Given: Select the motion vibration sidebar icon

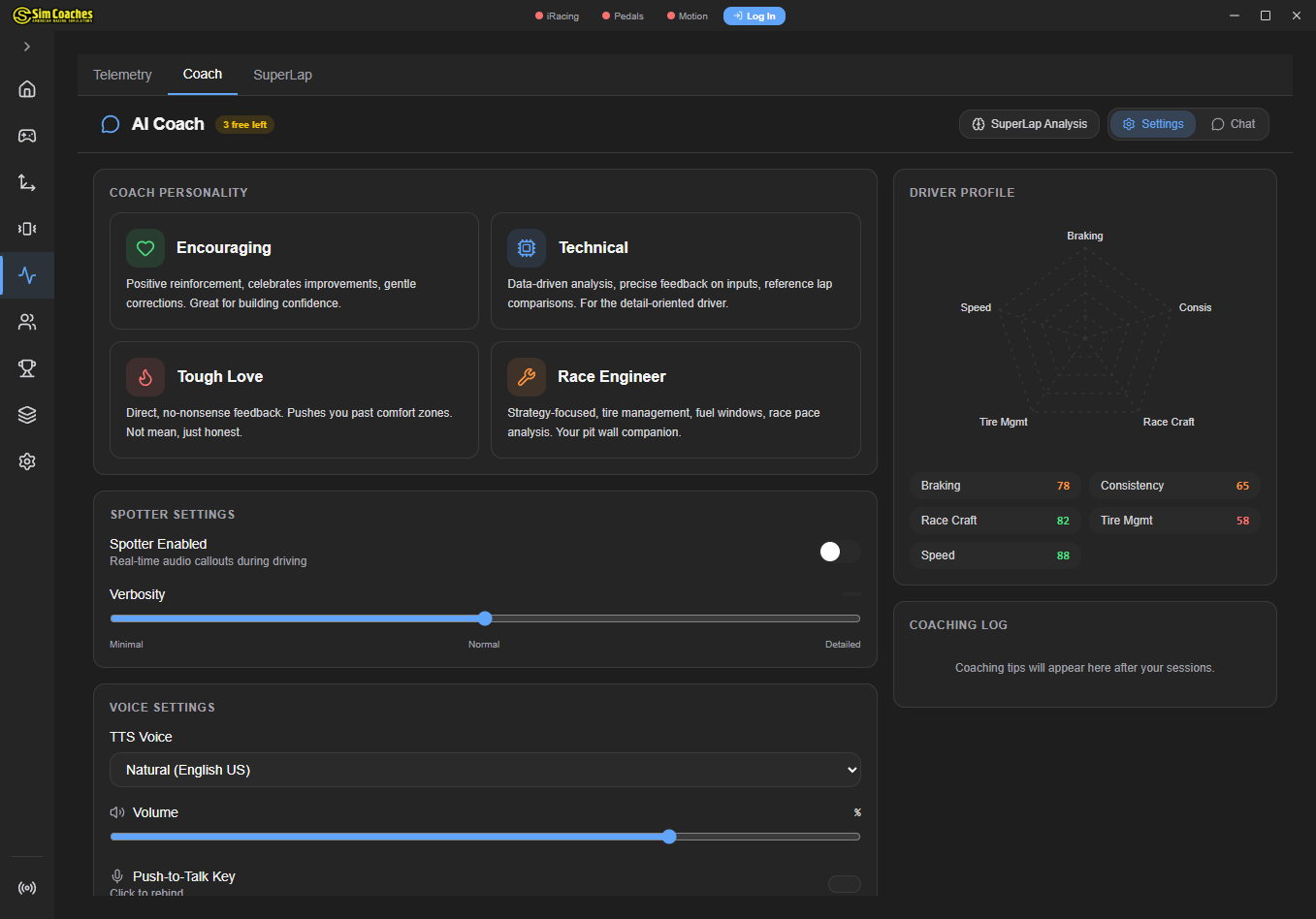Looking at the screenshot, I should pyautogui.click(x=27, y=229).
